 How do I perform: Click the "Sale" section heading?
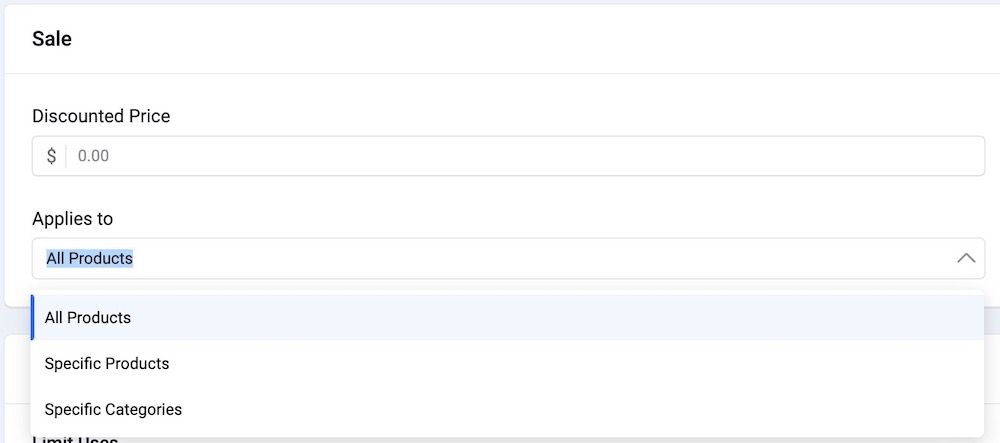tap(52, 39)
